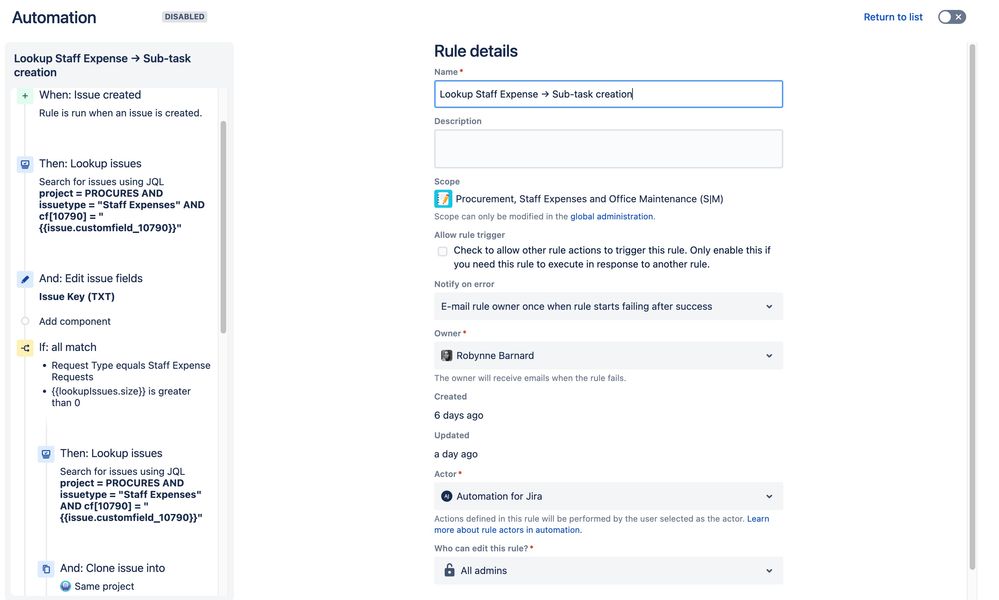Click into the Description text field
The height and width of the screenshot is (600, 999).
point(608,149)
